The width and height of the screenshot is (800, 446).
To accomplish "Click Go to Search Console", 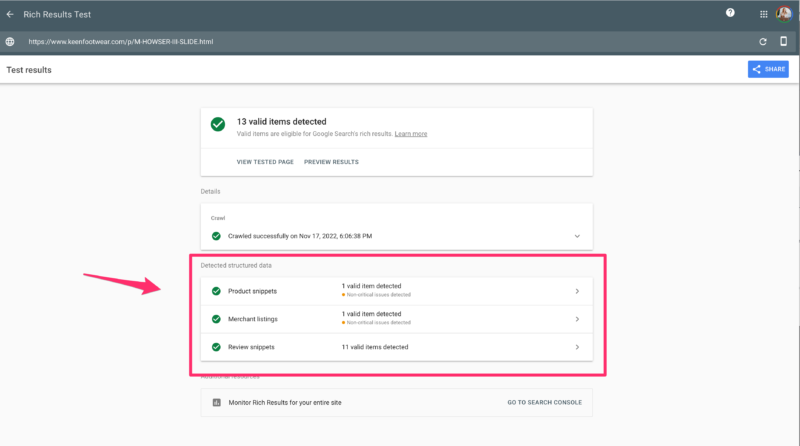I will coord(543,402).
